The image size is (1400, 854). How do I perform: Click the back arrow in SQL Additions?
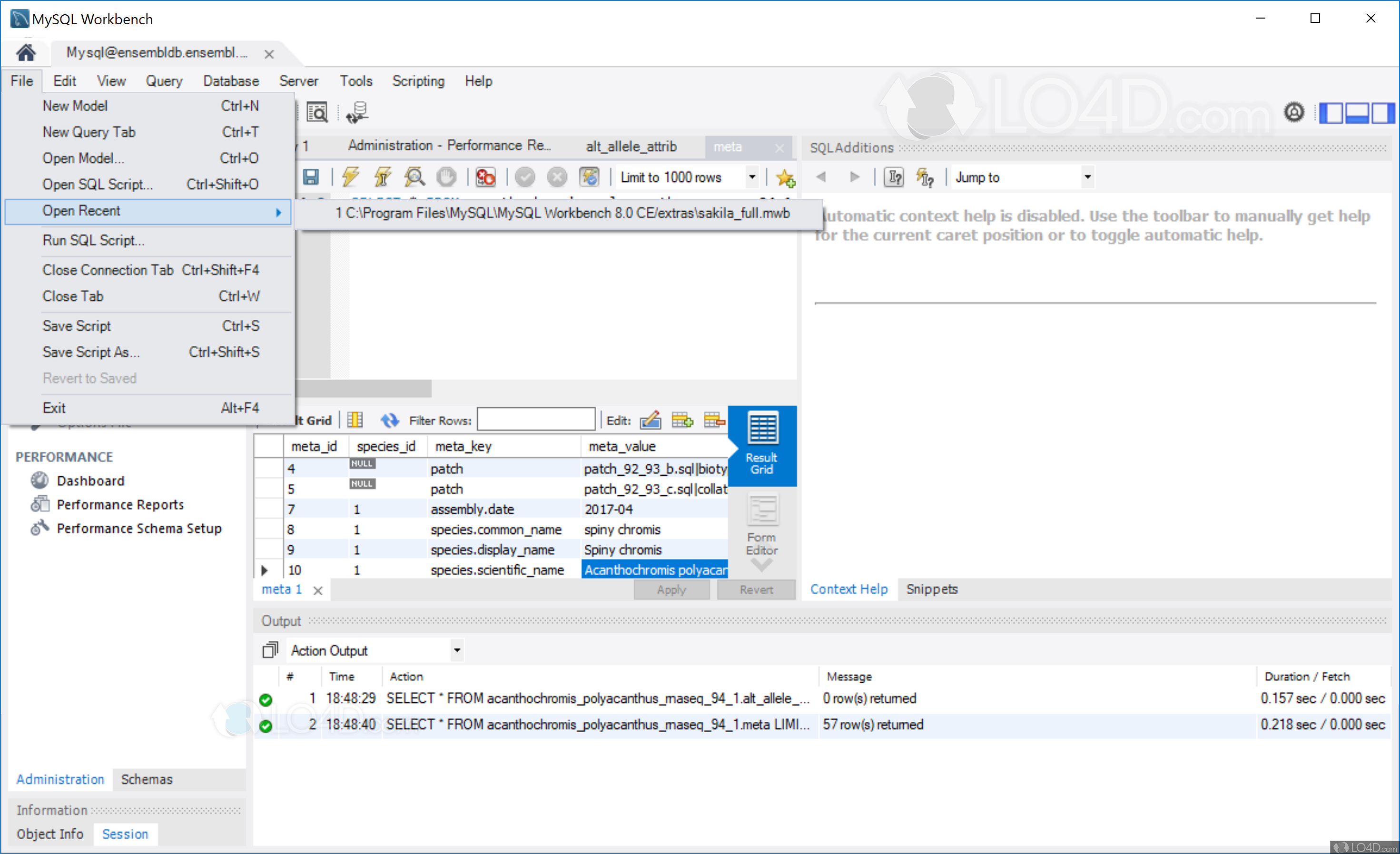pyautogui.click(x=821, y=177)
